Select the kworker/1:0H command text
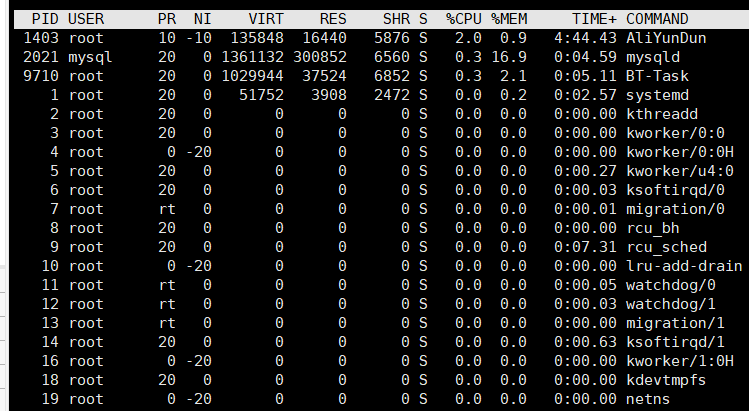749x411 pixels. [x=680, y=361]
